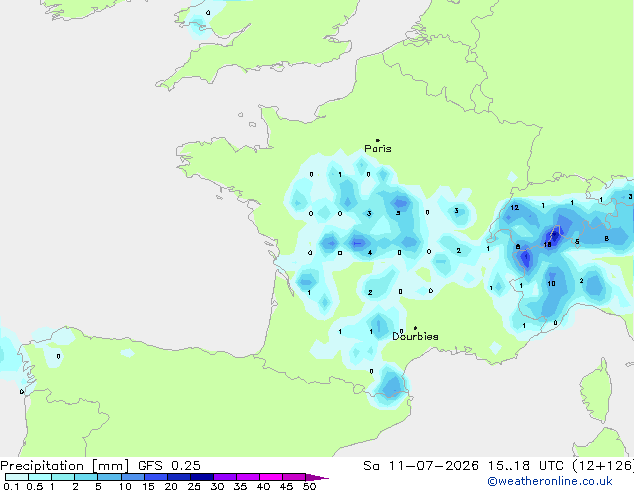Pick the lightest 0.1–0.5 mm legend swatch
Image resolution: width=634 pixels, height=490 pixels.
pos(17,477)
